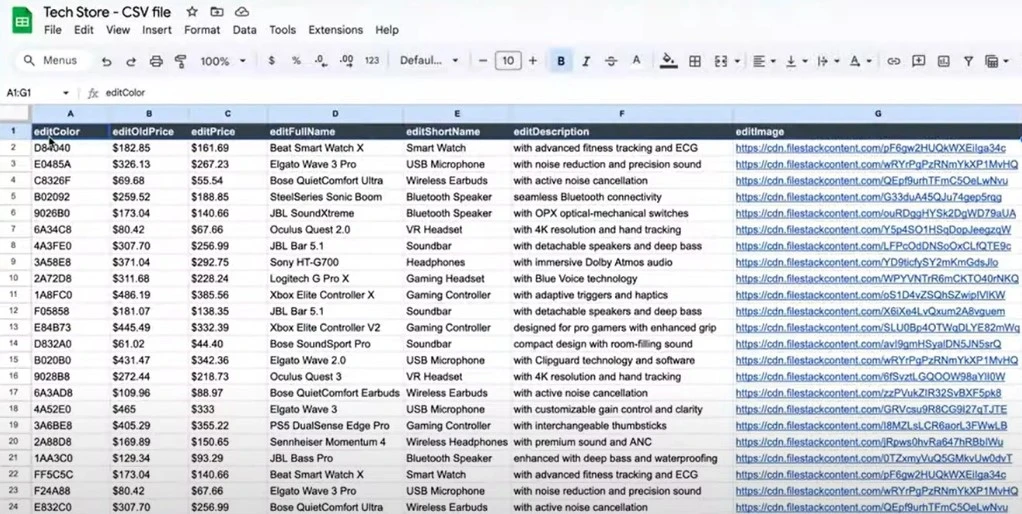
Task: Select the color code 3A58E8 cell
Action: [70, 263]
